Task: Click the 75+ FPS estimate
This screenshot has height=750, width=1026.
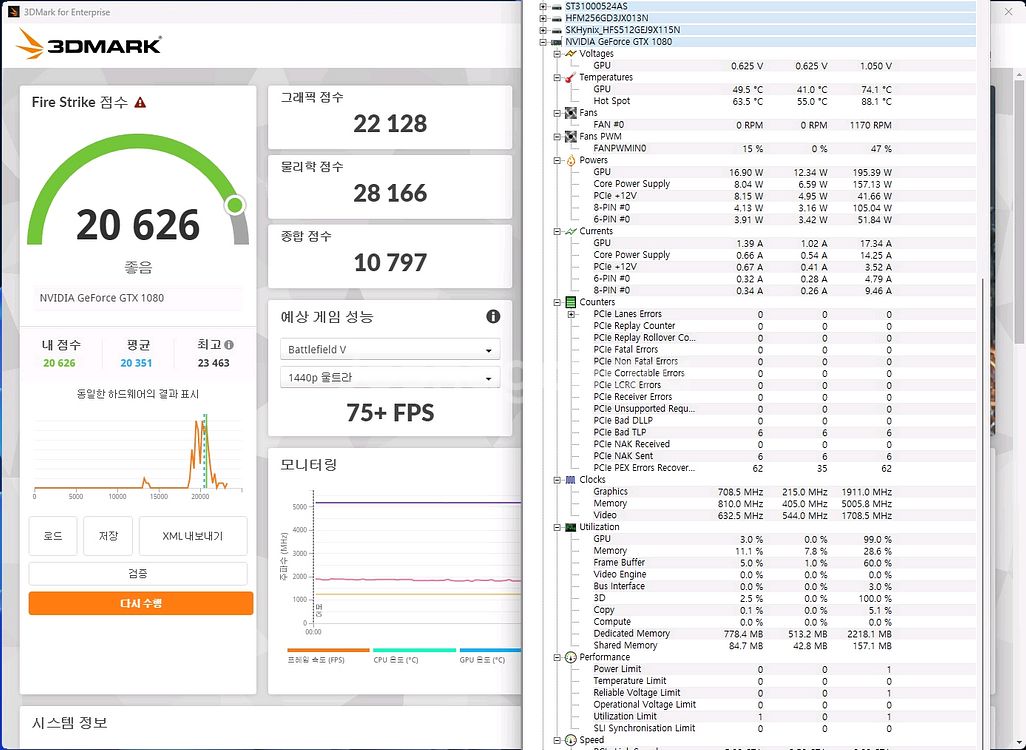Action: coord(390,413)
